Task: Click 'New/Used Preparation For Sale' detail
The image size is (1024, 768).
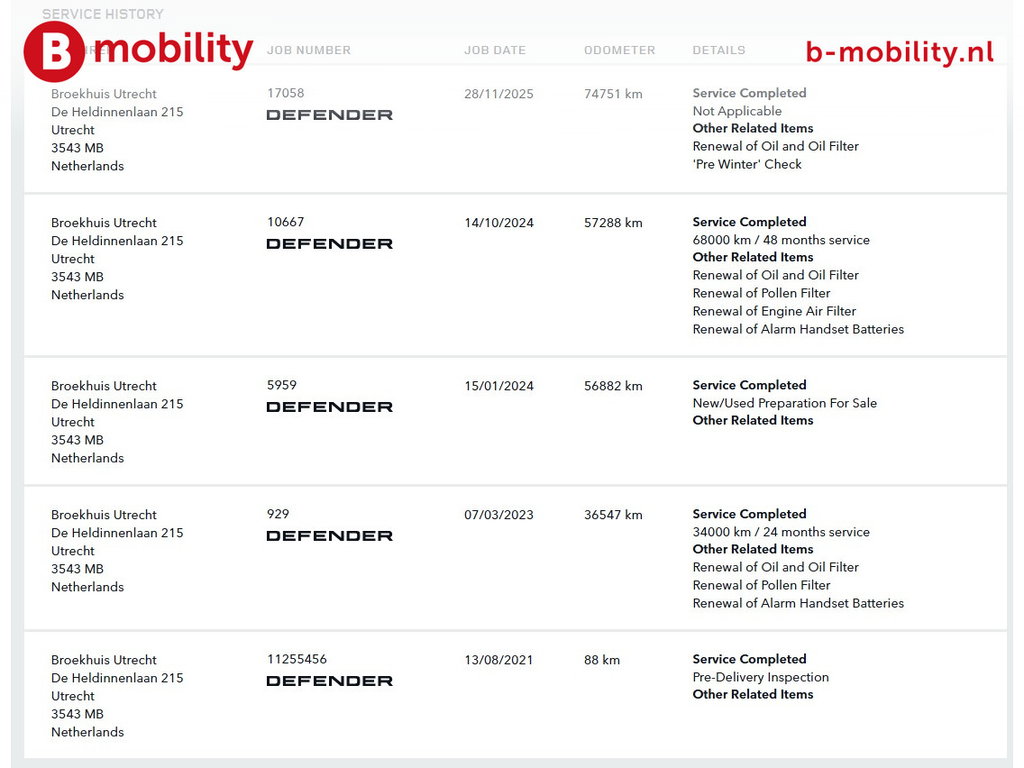Action: click(x=785, y=403)
